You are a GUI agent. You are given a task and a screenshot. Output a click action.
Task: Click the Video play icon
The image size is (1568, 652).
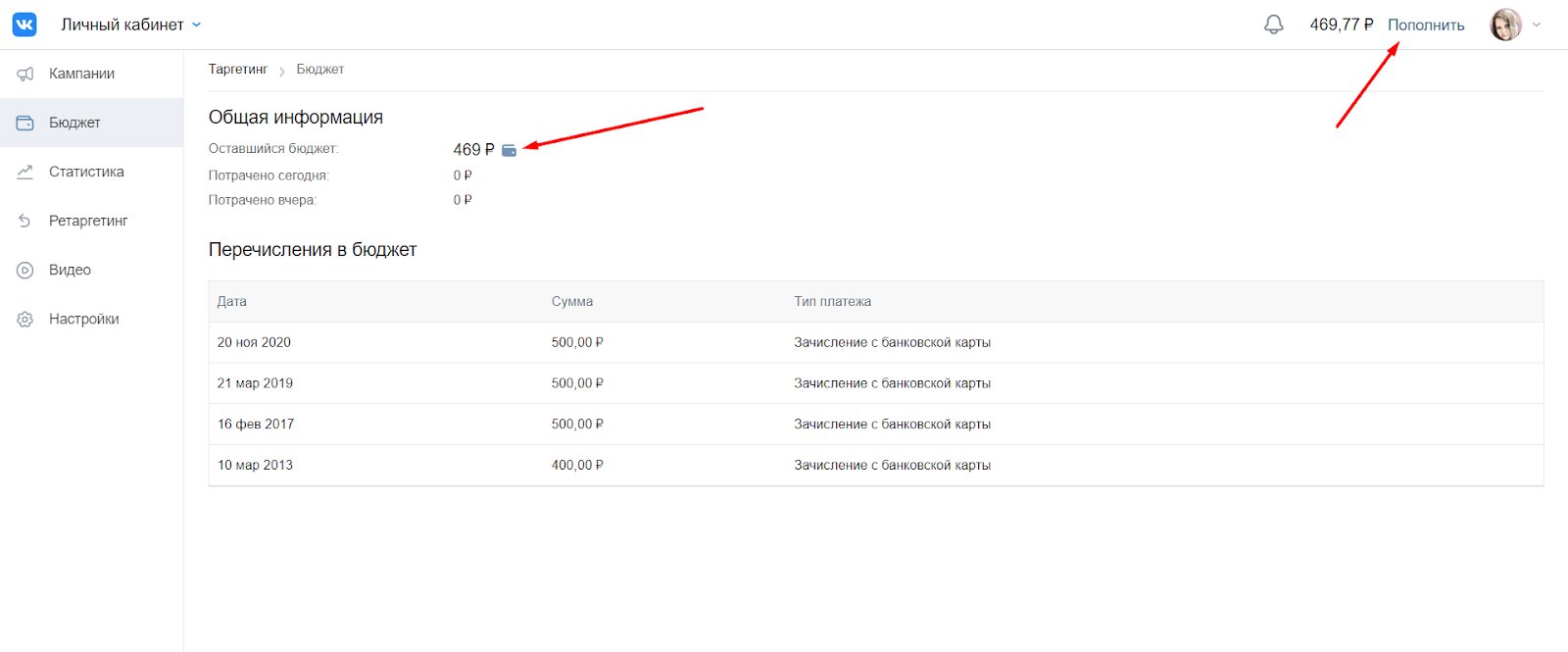tap(25, 270)
